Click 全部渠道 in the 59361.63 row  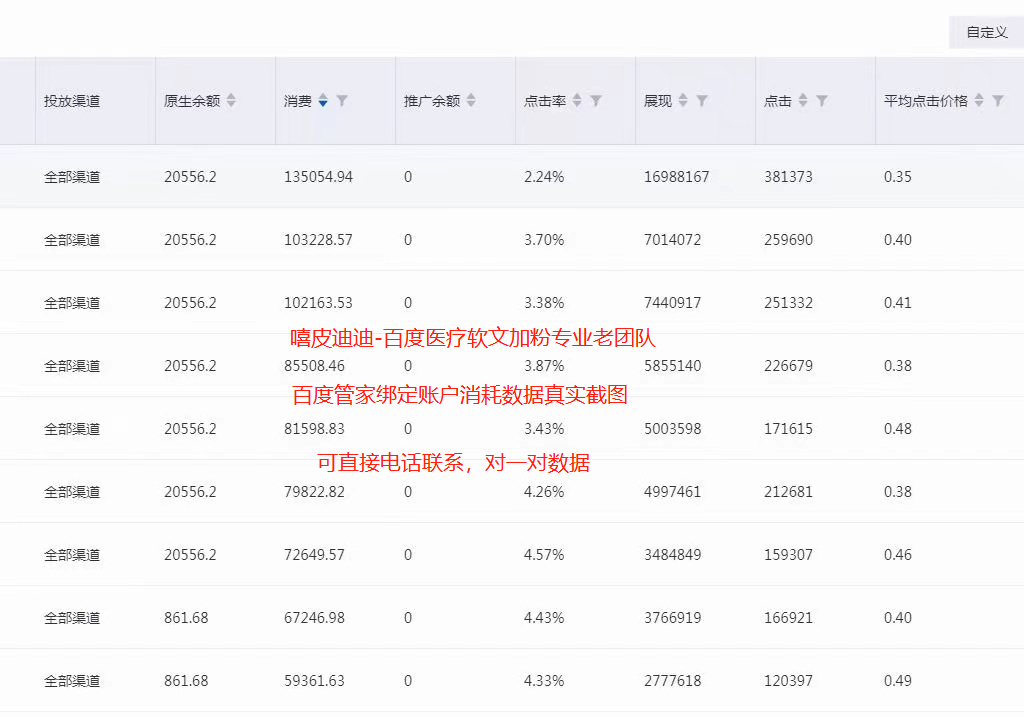coord(72,681)
